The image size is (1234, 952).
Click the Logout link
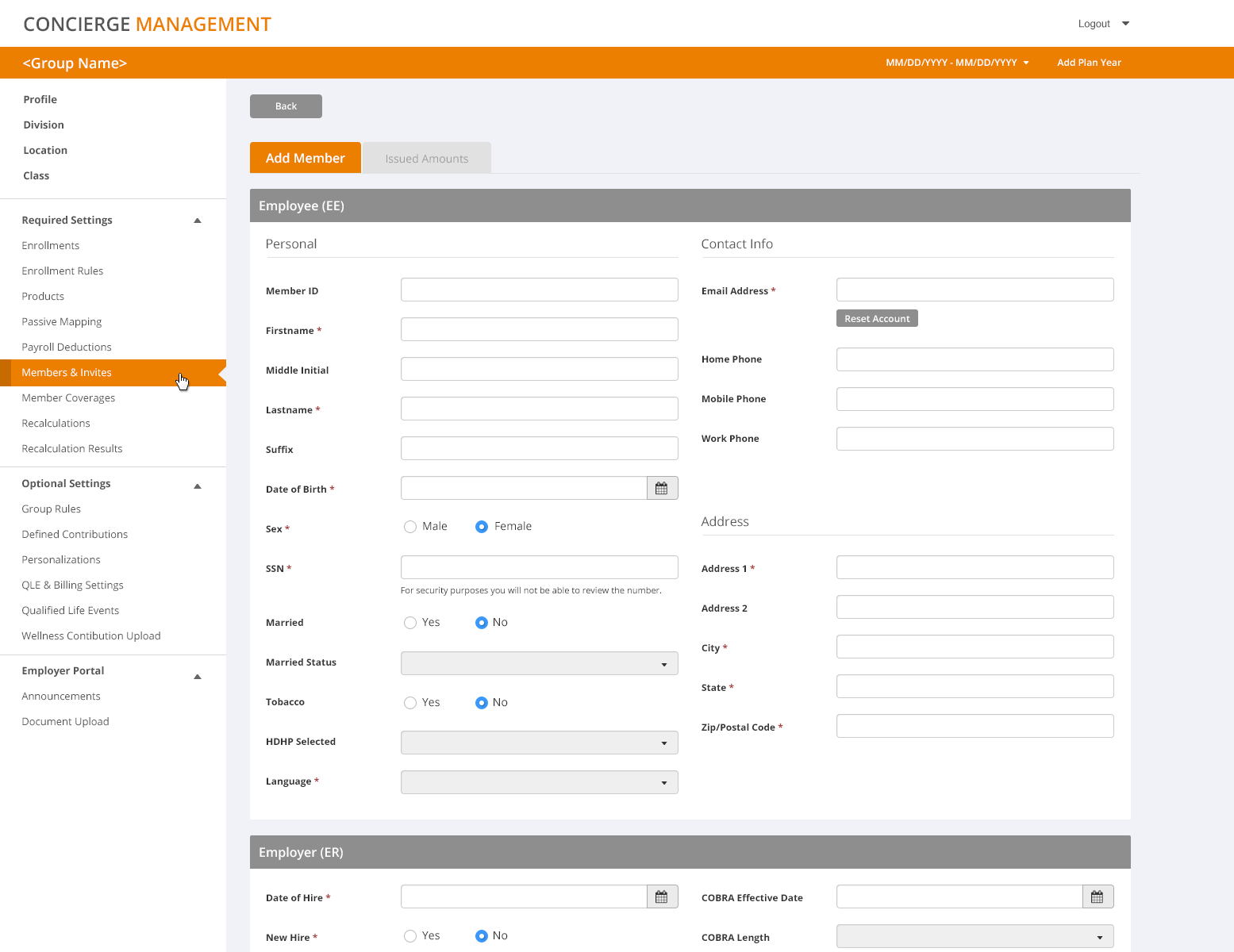click(x=1094, y=24)
